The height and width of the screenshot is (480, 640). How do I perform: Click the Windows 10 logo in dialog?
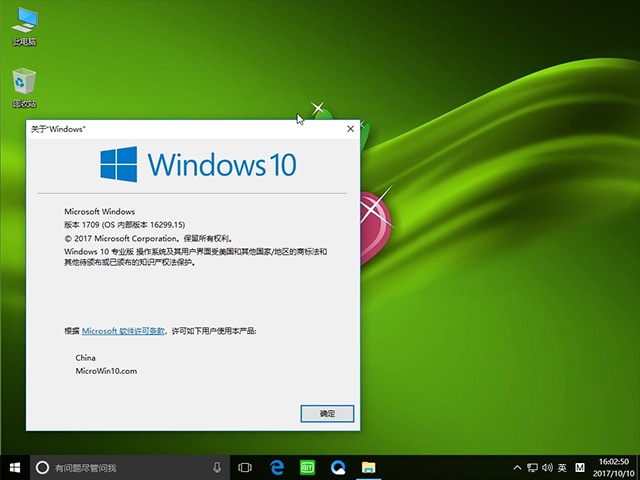coord(198,164)
